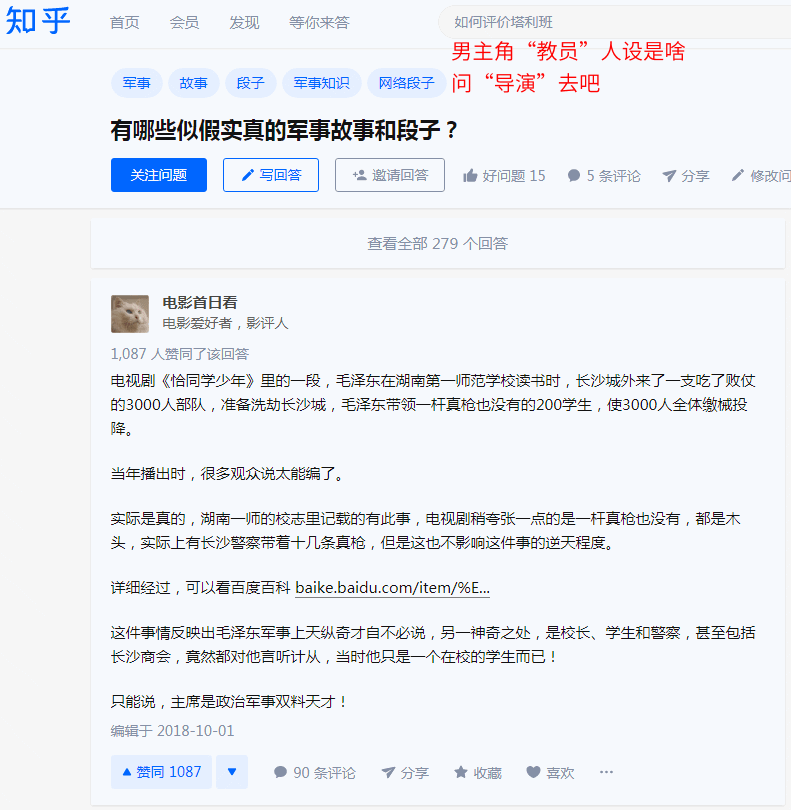Click the pencil 修改问题 icon

click(x=738, y=176)
